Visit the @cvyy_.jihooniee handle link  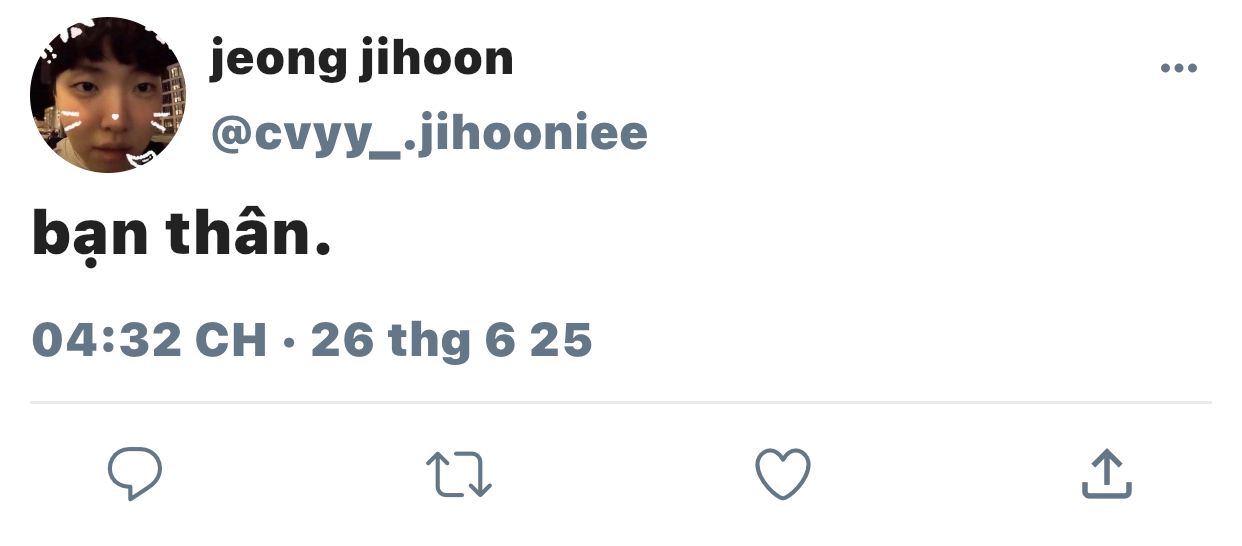click(x=429, y=133)
